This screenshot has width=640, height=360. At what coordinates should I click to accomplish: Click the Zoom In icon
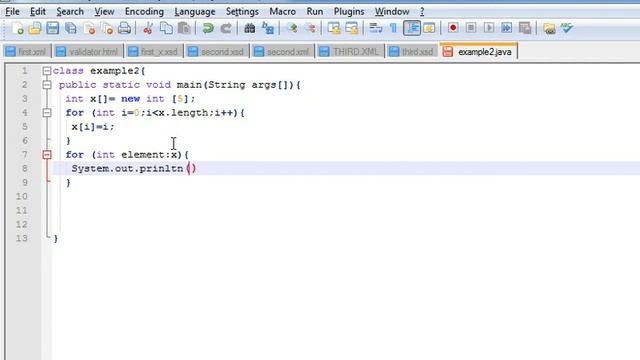pos(292,28)
